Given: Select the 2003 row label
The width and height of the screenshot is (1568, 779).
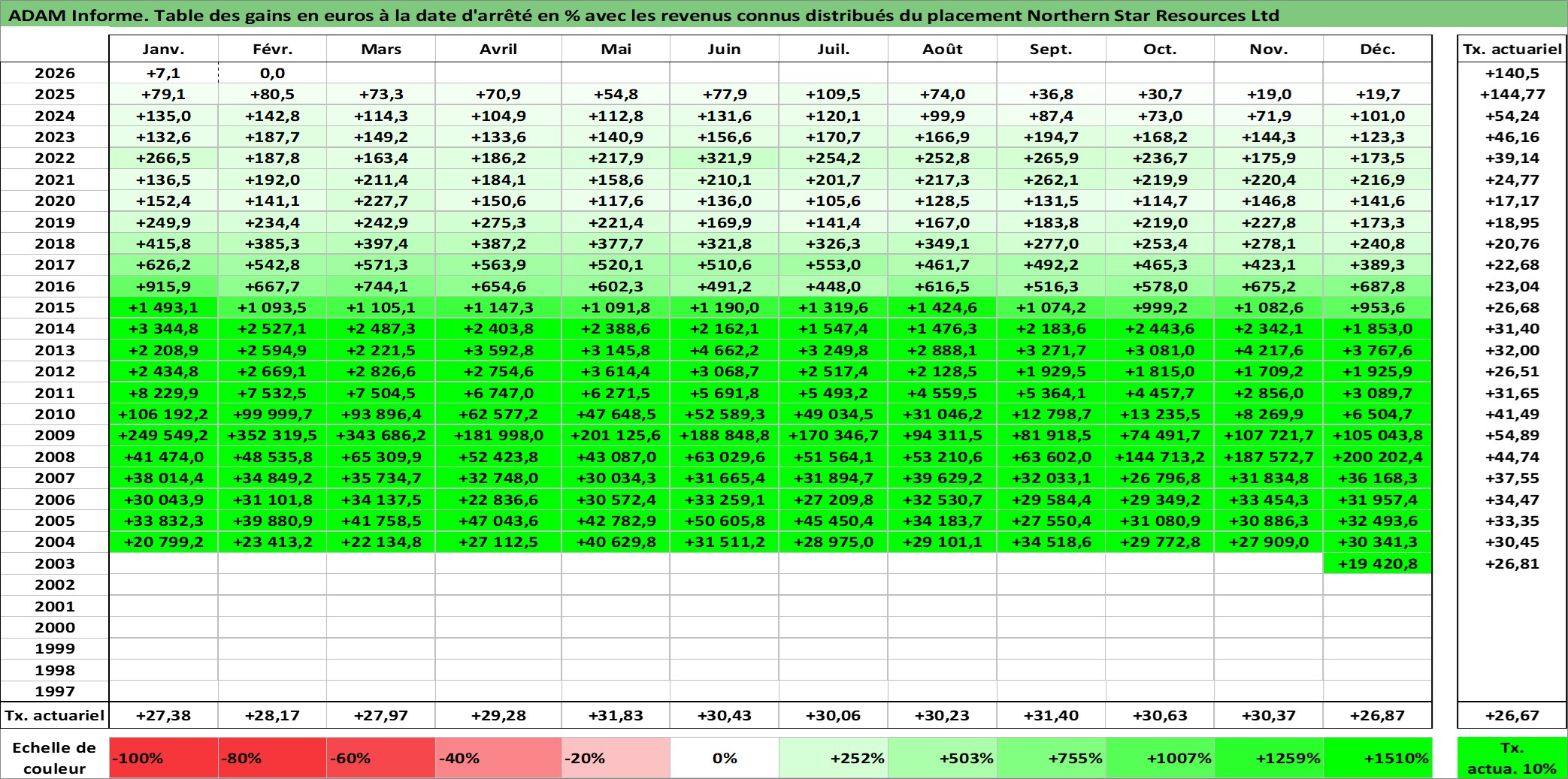Looking at the screenshot, I should 55,563.
